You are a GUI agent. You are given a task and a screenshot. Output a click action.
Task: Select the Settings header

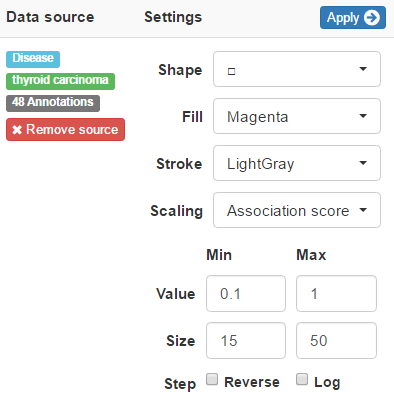coord(173,17)
